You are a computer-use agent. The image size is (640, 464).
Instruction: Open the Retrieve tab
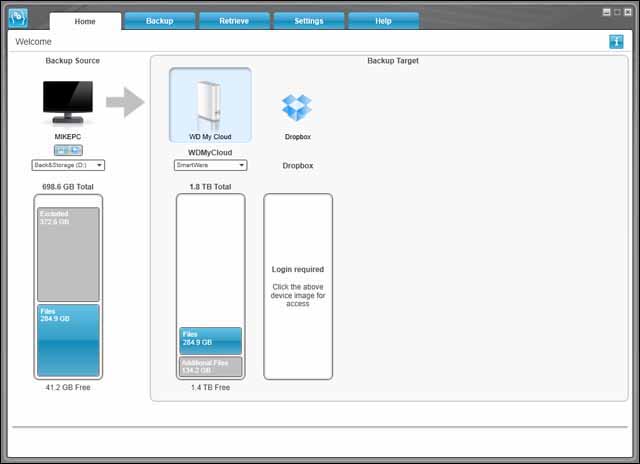(x=233, y=21)
